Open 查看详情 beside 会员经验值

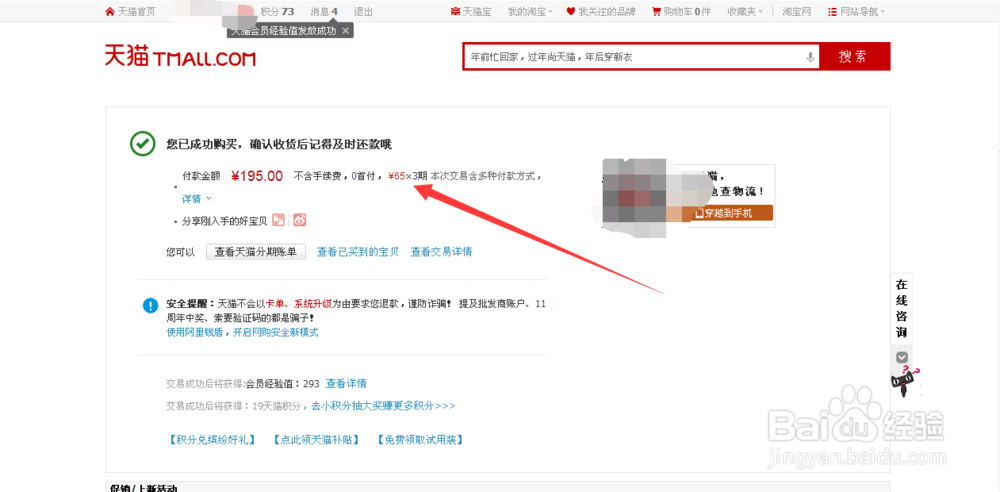point(346,384)
